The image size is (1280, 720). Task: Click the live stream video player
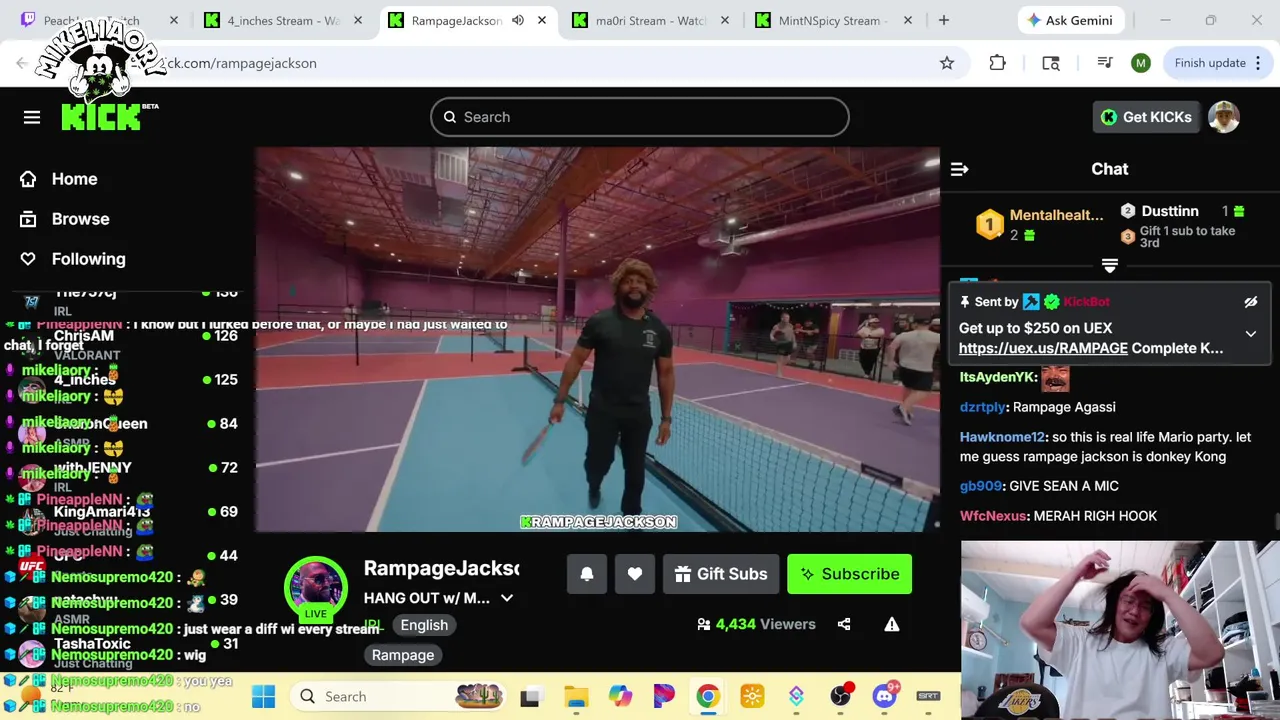point(598,340)
